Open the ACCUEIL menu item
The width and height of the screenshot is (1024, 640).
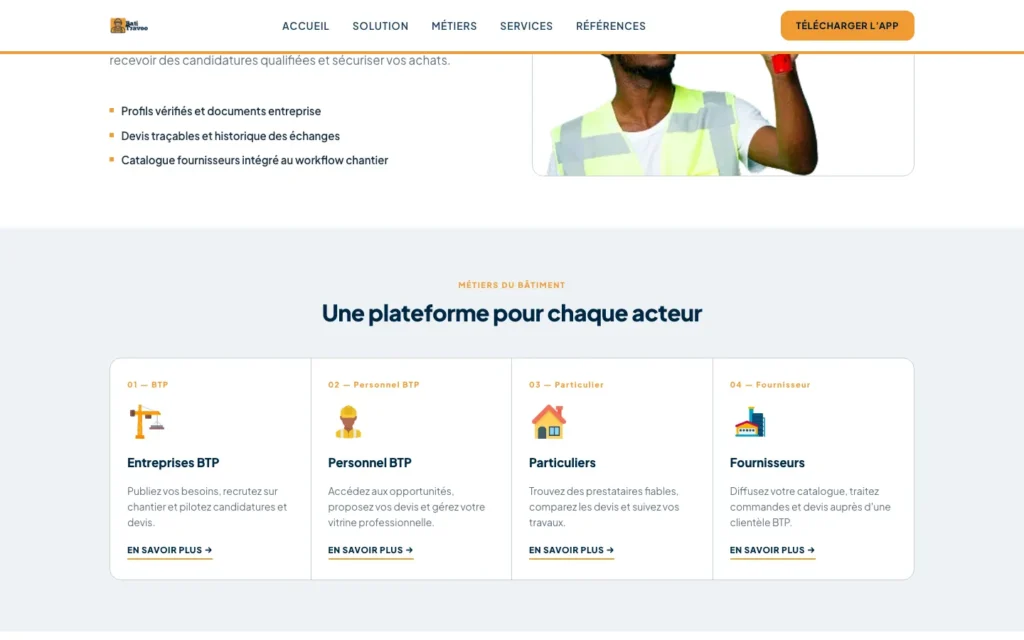(x=305, y=26)
